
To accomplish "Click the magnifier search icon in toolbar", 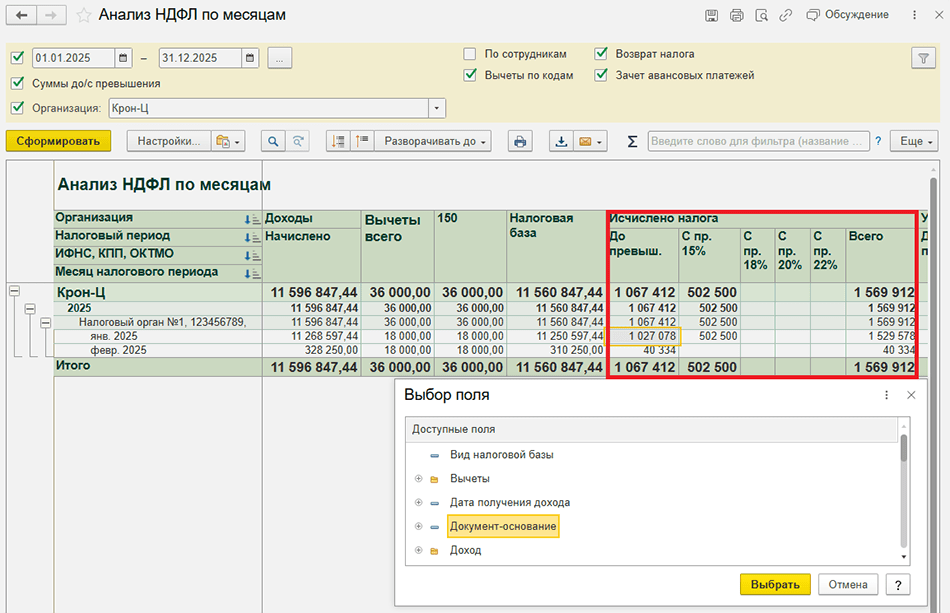I will (272, 142).
